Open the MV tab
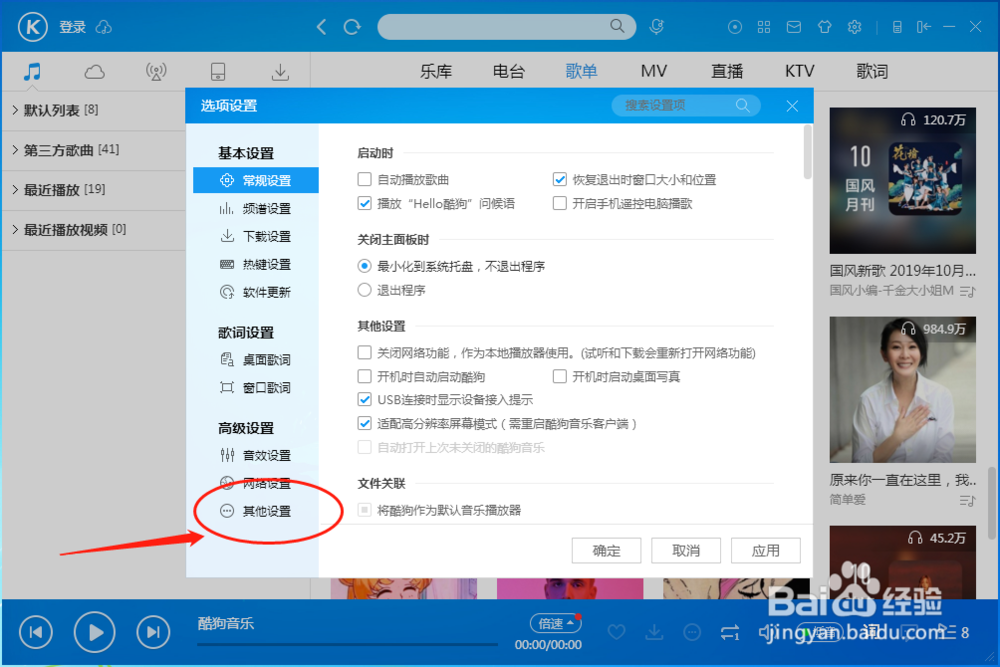Viewport: 1000px width, 667px height. click(x=654, y=71)
